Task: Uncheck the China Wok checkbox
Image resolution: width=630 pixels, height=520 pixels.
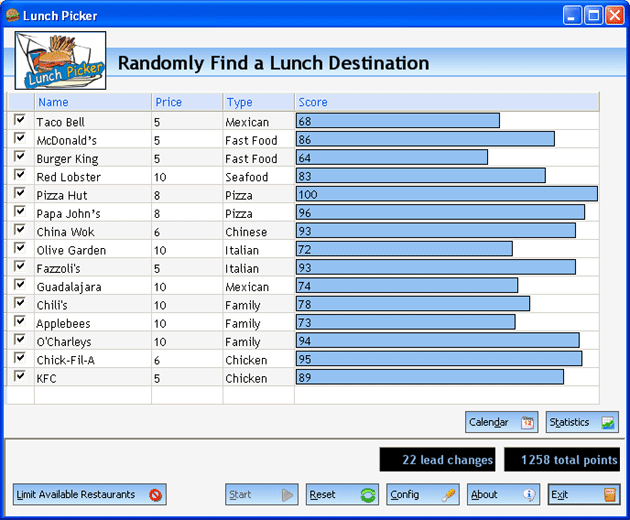Action: click(20, 229)
